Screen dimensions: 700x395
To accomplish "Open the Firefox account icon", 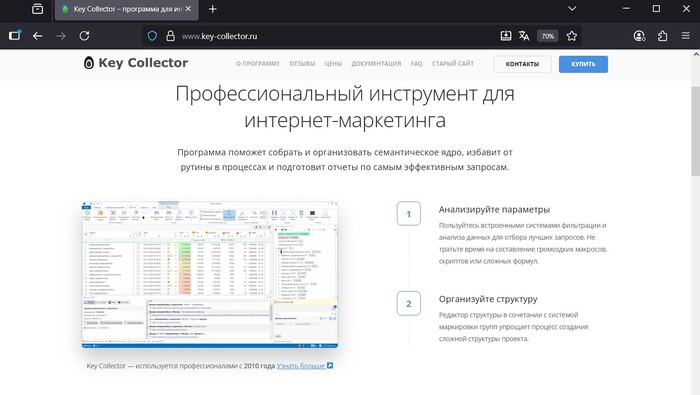I will pos(639,36).
